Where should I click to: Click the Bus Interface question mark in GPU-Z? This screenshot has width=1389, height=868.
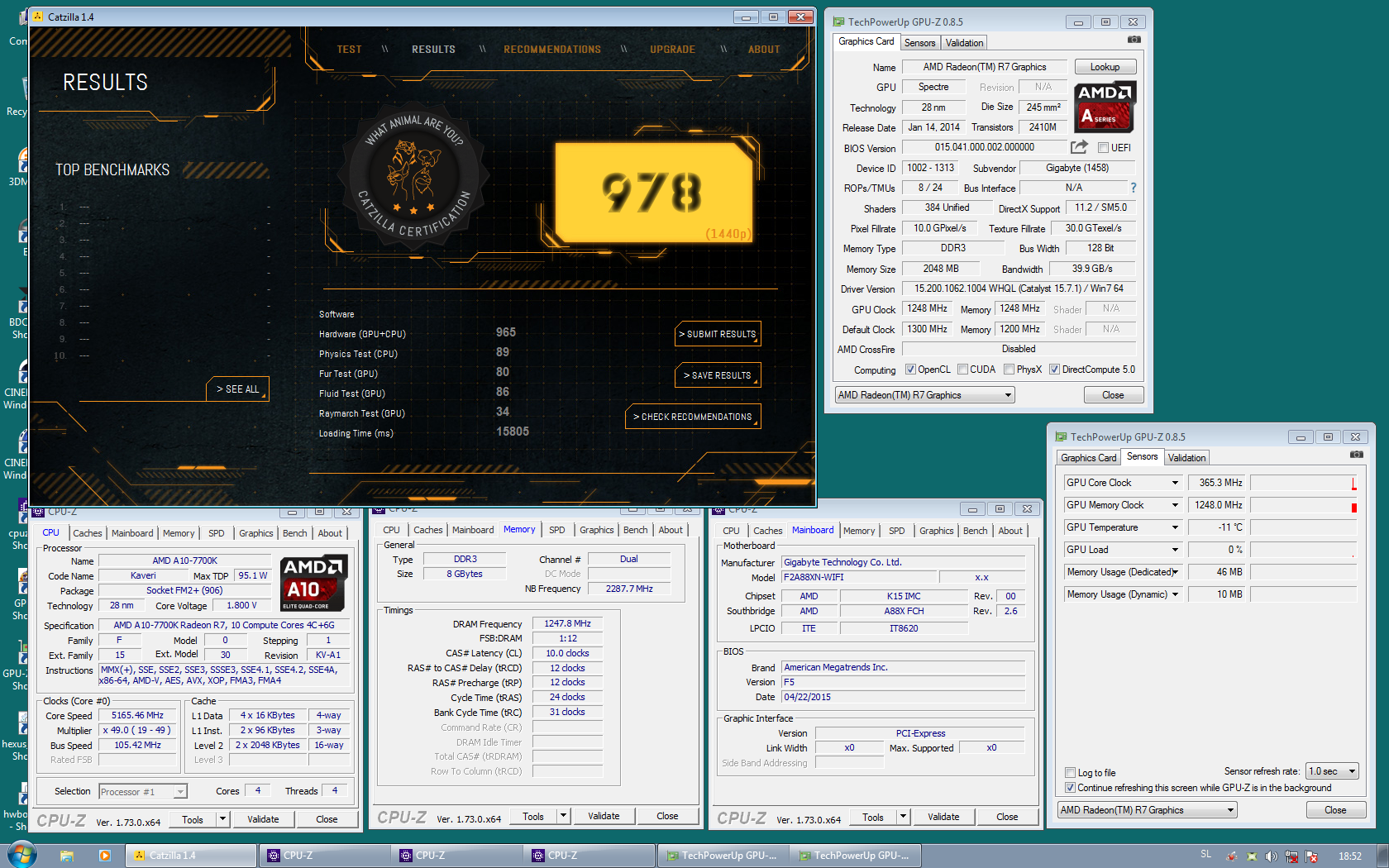point(1134,188)
